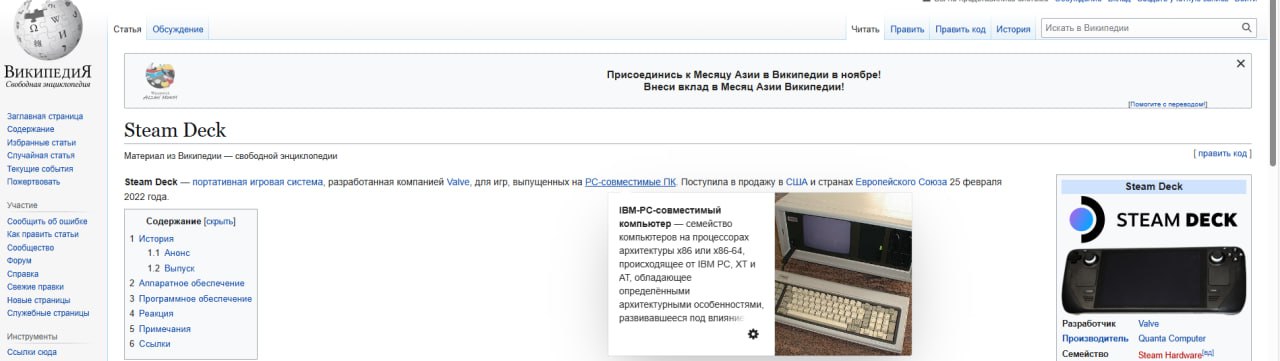Close the Asian Month banner
Image resolution: width=1280 pixels, height=361 pixels.
point(1241,63)
